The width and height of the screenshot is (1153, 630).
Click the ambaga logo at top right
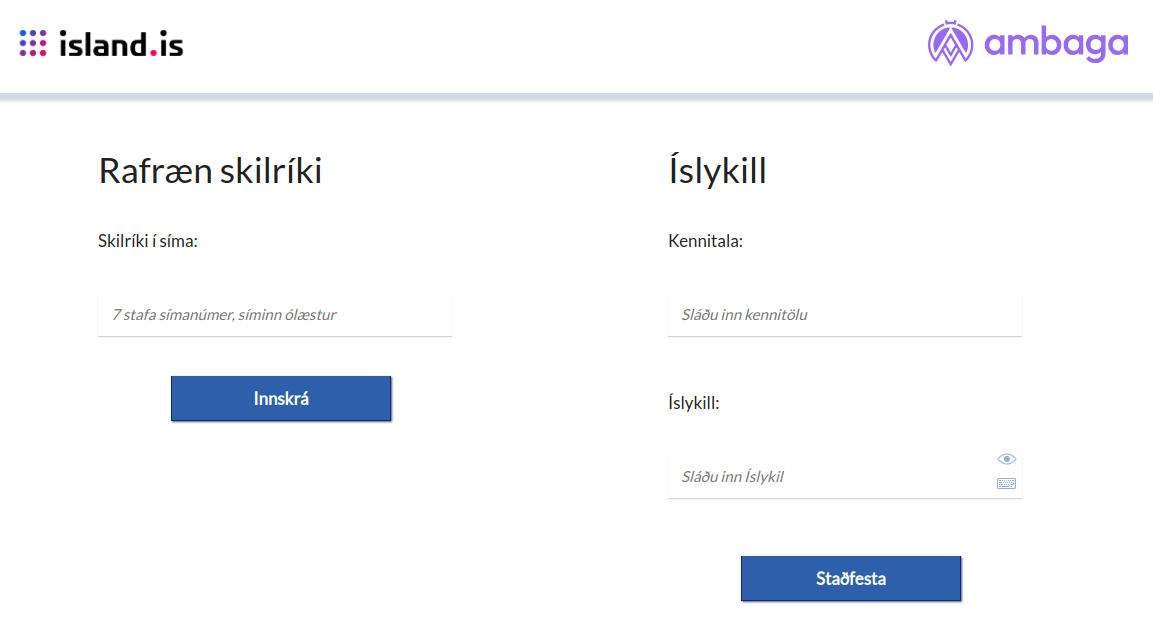pyautogui.click(x=1027, y=43)
